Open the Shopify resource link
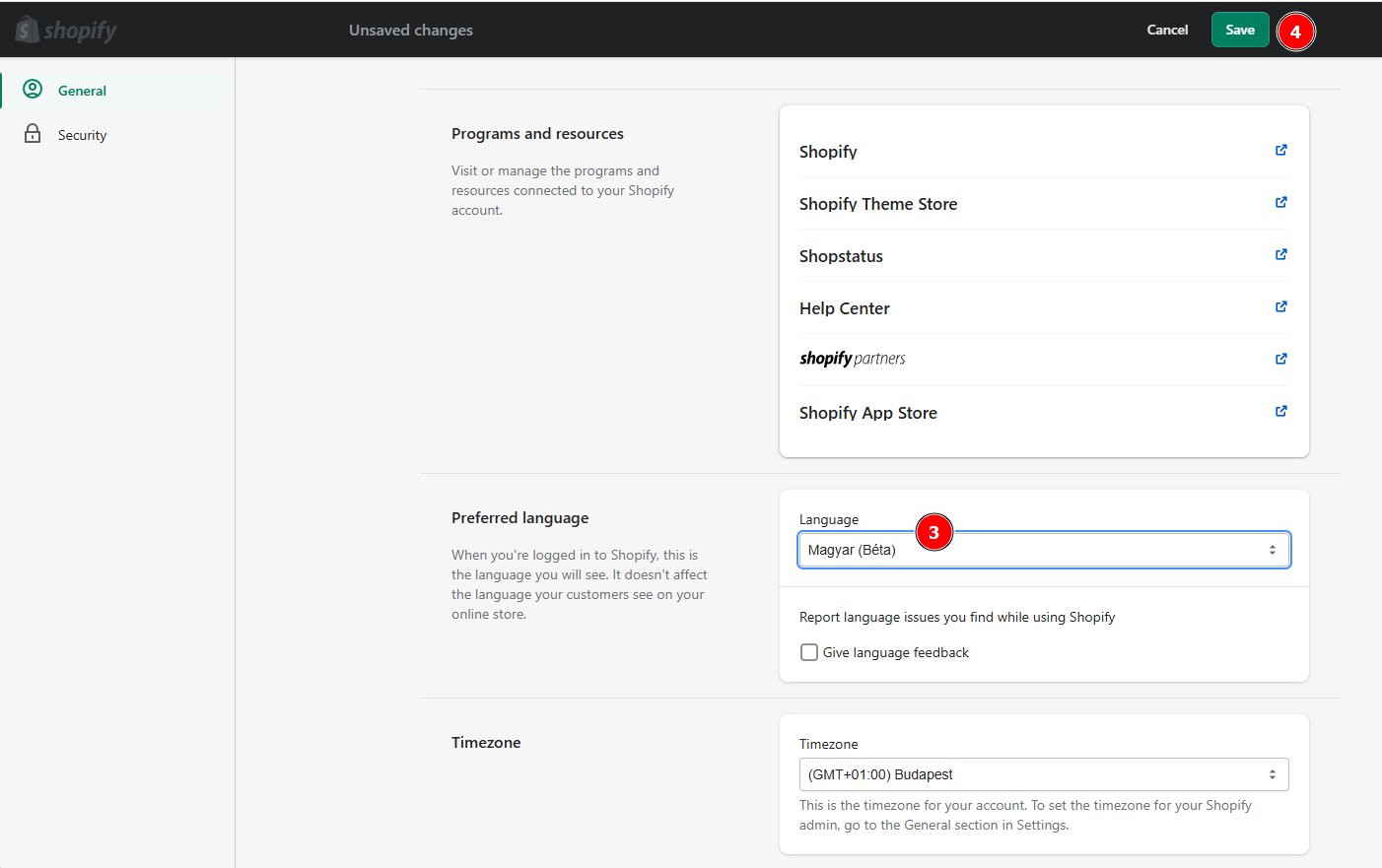The height and width of the screenshot is (868, 1382). coord(828,152)
